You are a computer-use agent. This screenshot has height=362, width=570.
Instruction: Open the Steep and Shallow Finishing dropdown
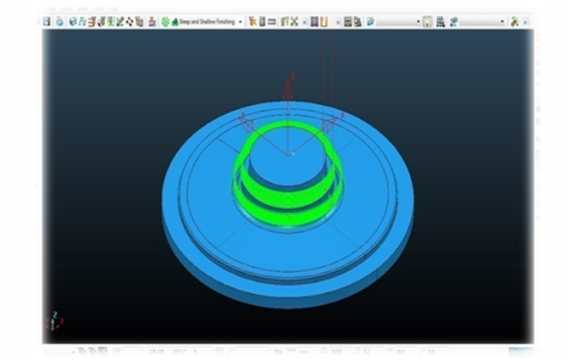click(x=240, y=22)
